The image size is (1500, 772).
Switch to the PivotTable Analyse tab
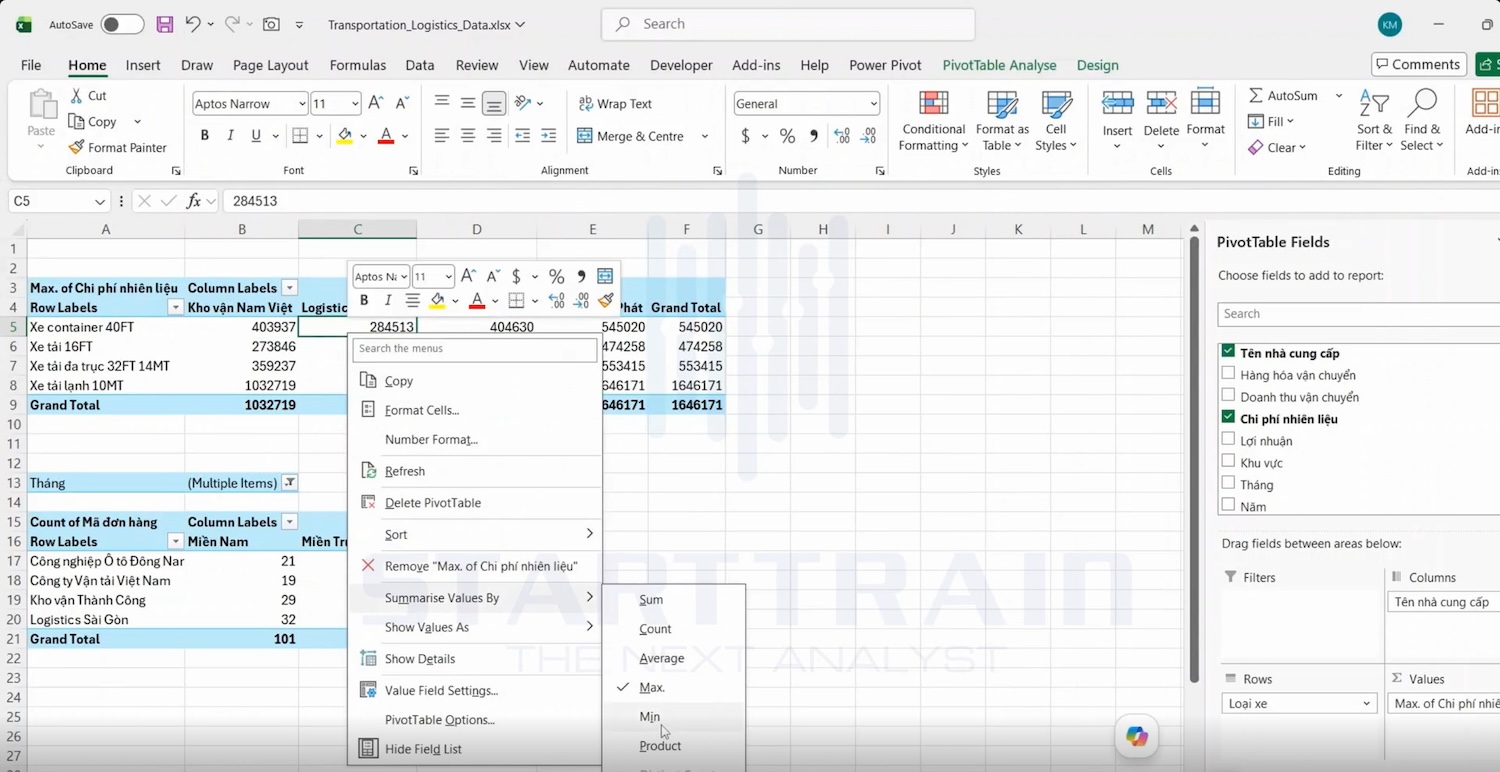(x=999, y=65)
